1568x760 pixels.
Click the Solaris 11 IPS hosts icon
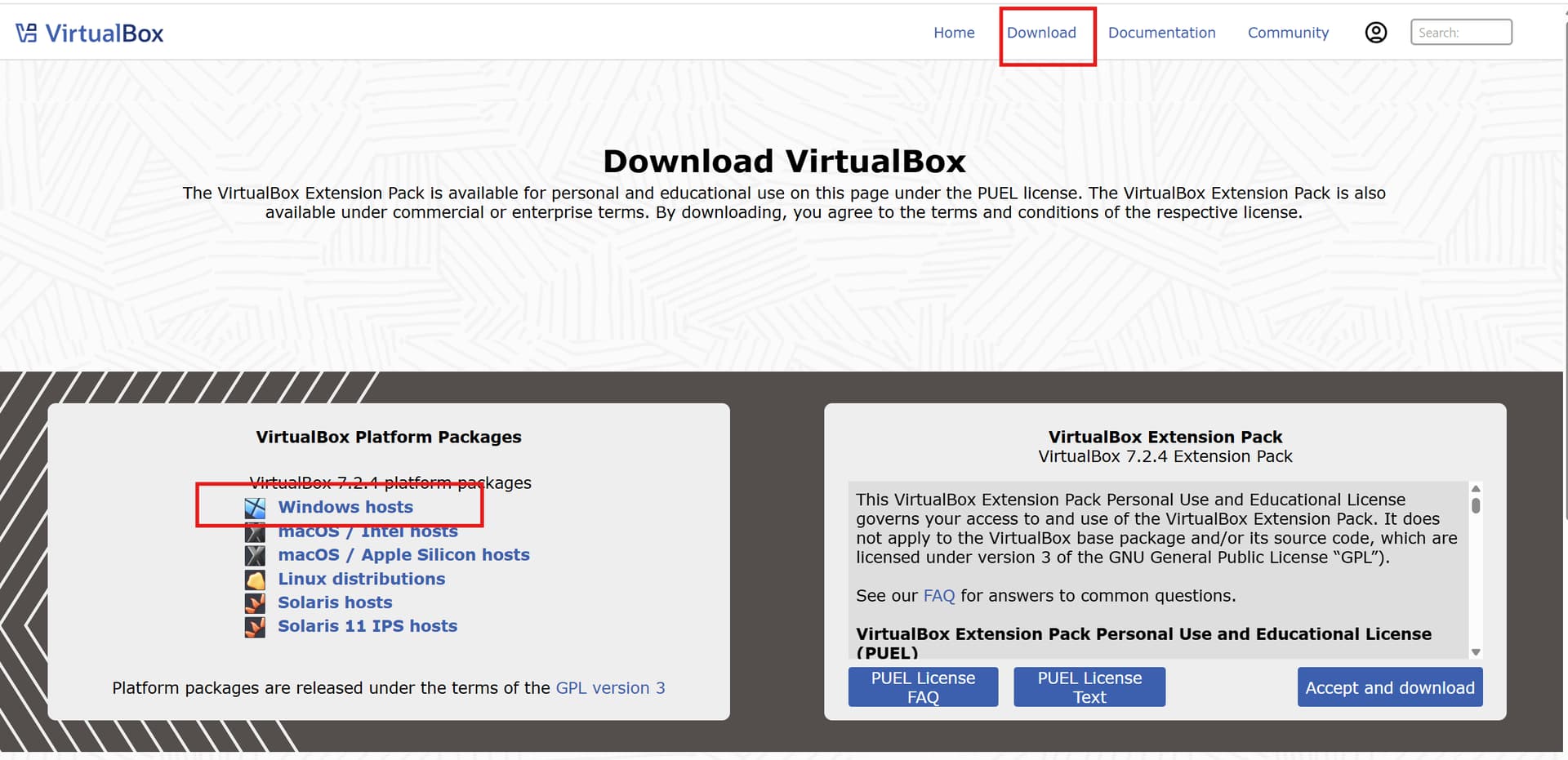point(255,627)
